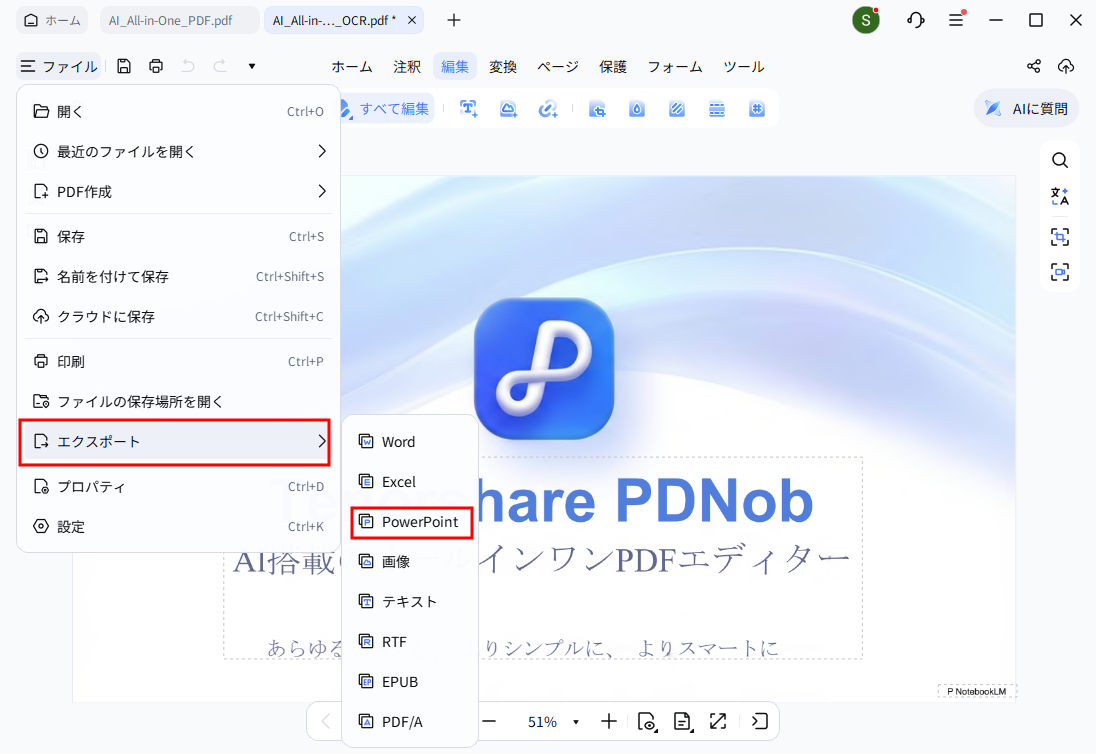
Task: Switch to the 編集 ribbon tab
Action: pos(455,66)
